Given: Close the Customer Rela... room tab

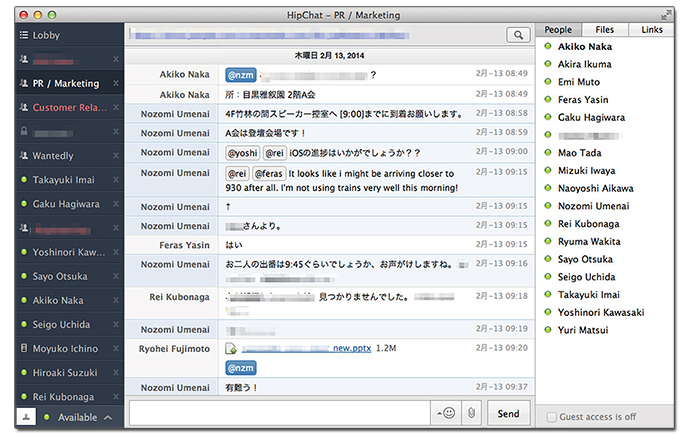Looking at the screenshot, I should (x=116, y=107).
